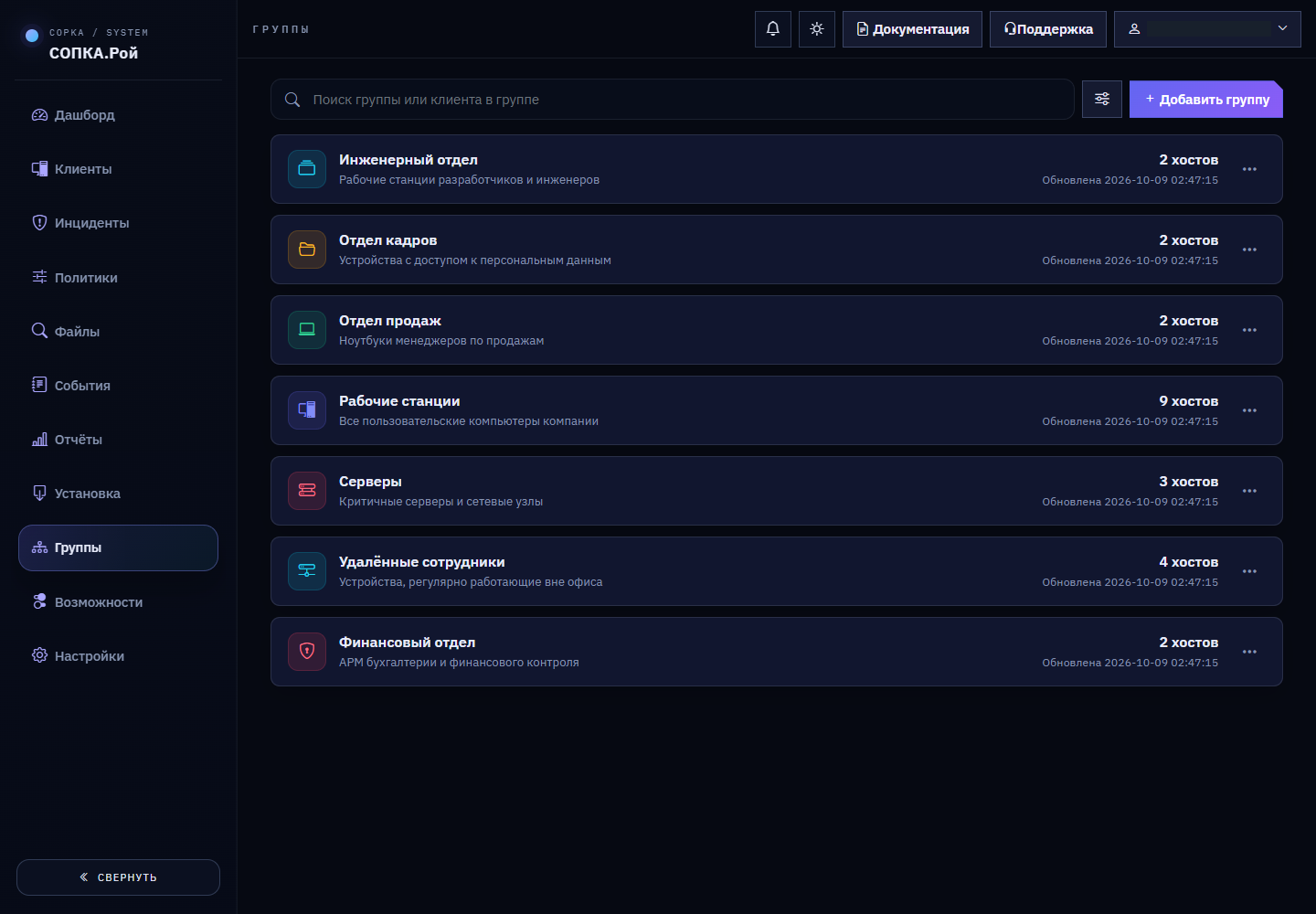Open more options for Удалённые сотрудники
This screenshot has height=914, width=1316.
tap(1249, 571)
